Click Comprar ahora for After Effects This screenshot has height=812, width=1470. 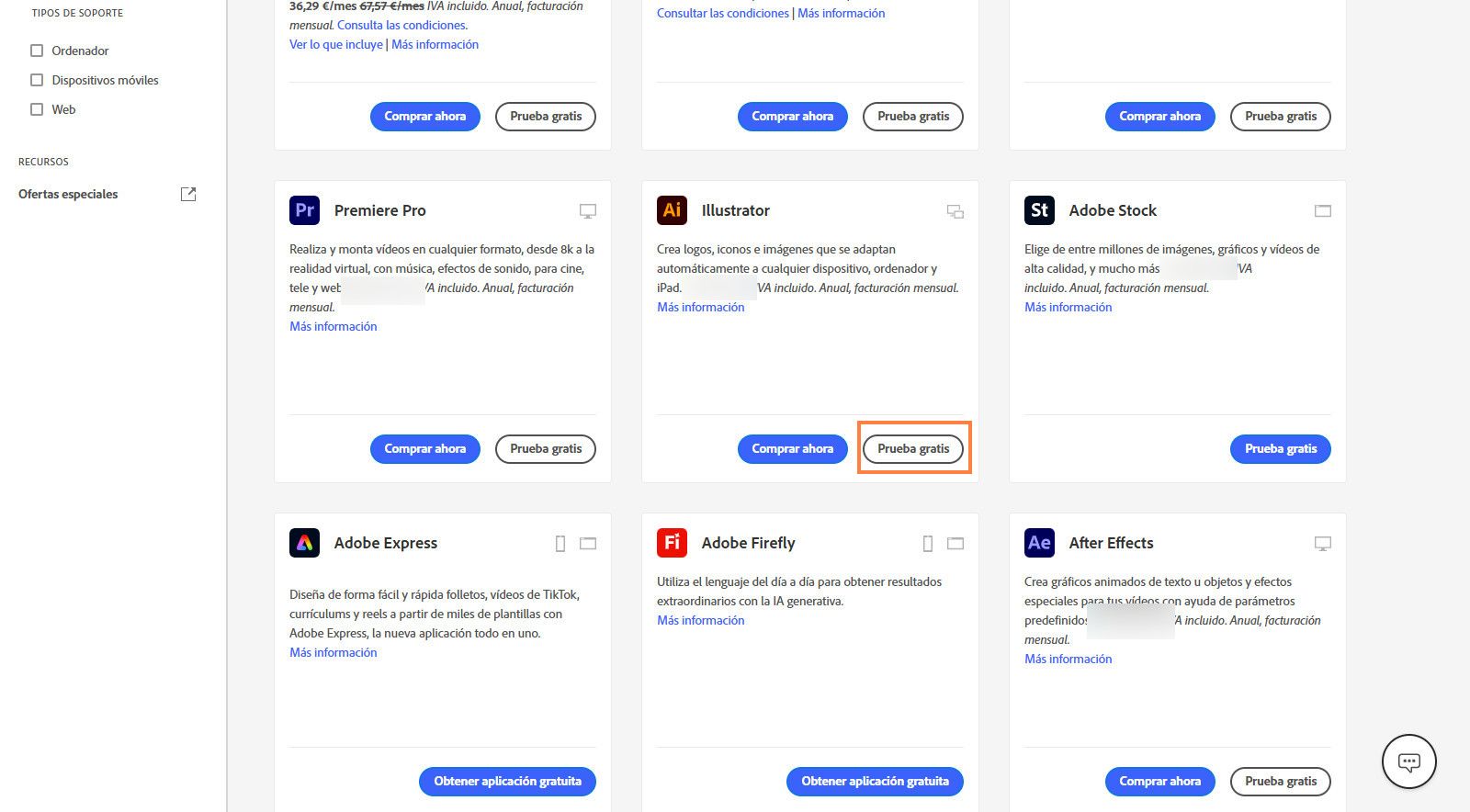pos(1160,782)
